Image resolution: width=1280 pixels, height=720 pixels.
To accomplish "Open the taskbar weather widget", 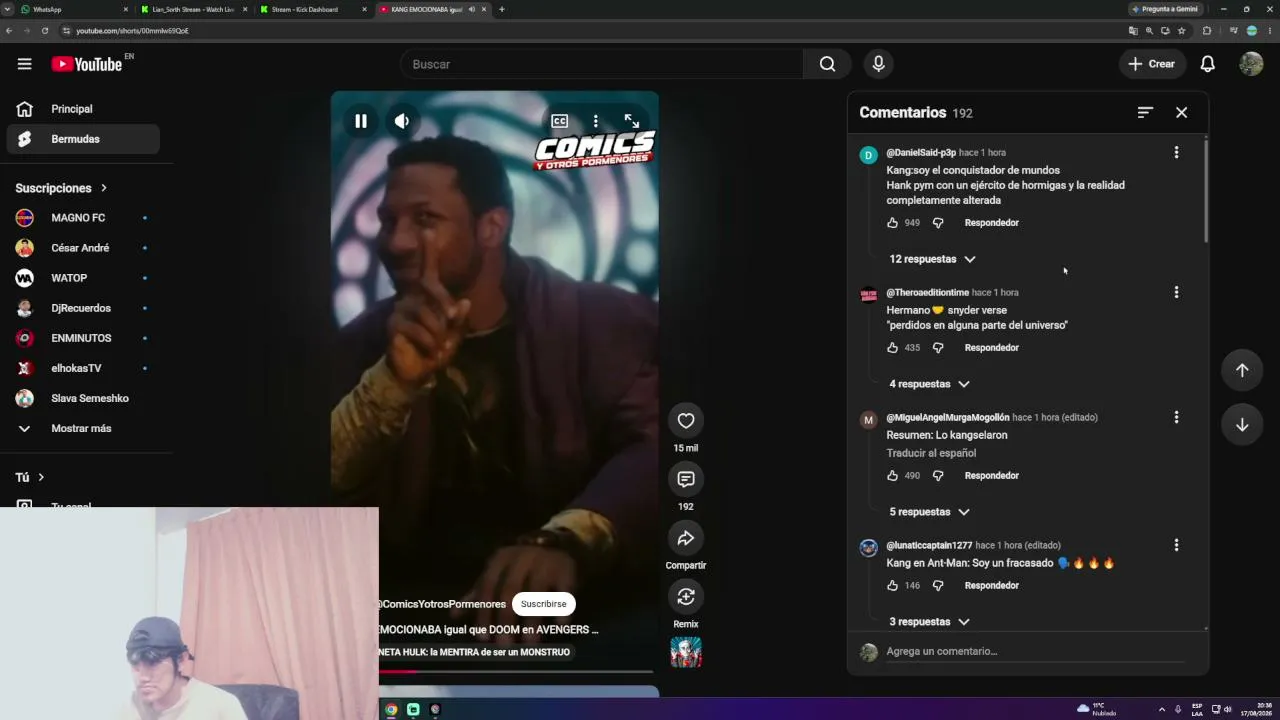I will coord(1097,709).
